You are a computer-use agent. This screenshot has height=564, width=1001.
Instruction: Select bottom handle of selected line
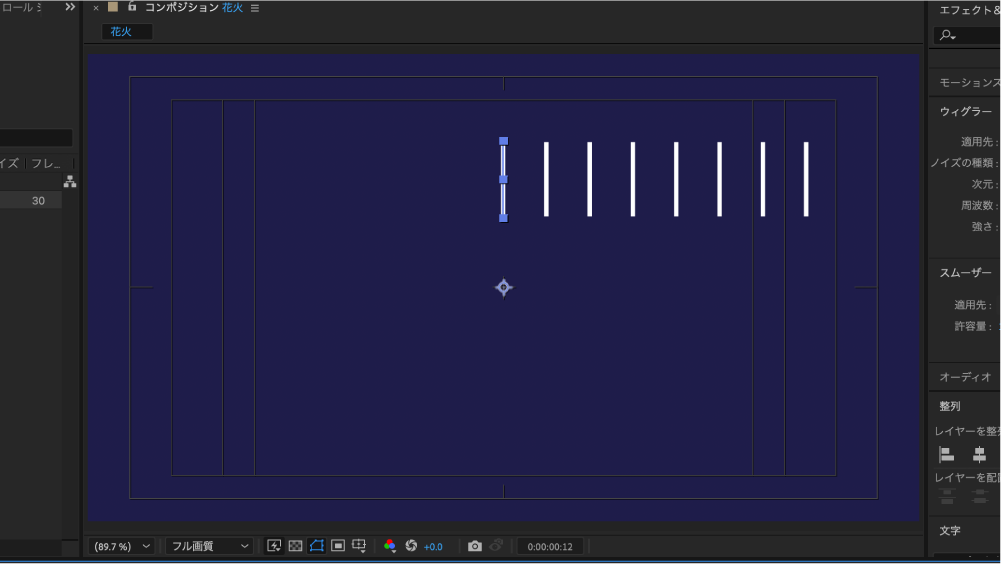tap(504, 218)
